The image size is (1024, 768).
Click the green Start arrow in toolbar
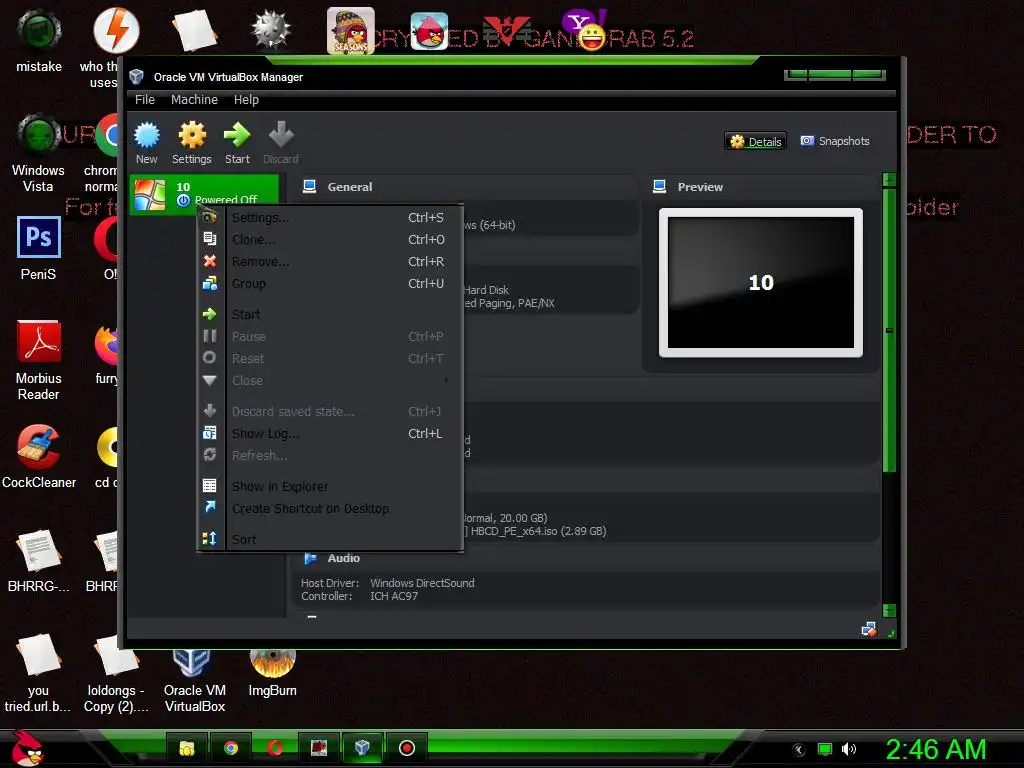pyautogui.click(x=237, y=142)
